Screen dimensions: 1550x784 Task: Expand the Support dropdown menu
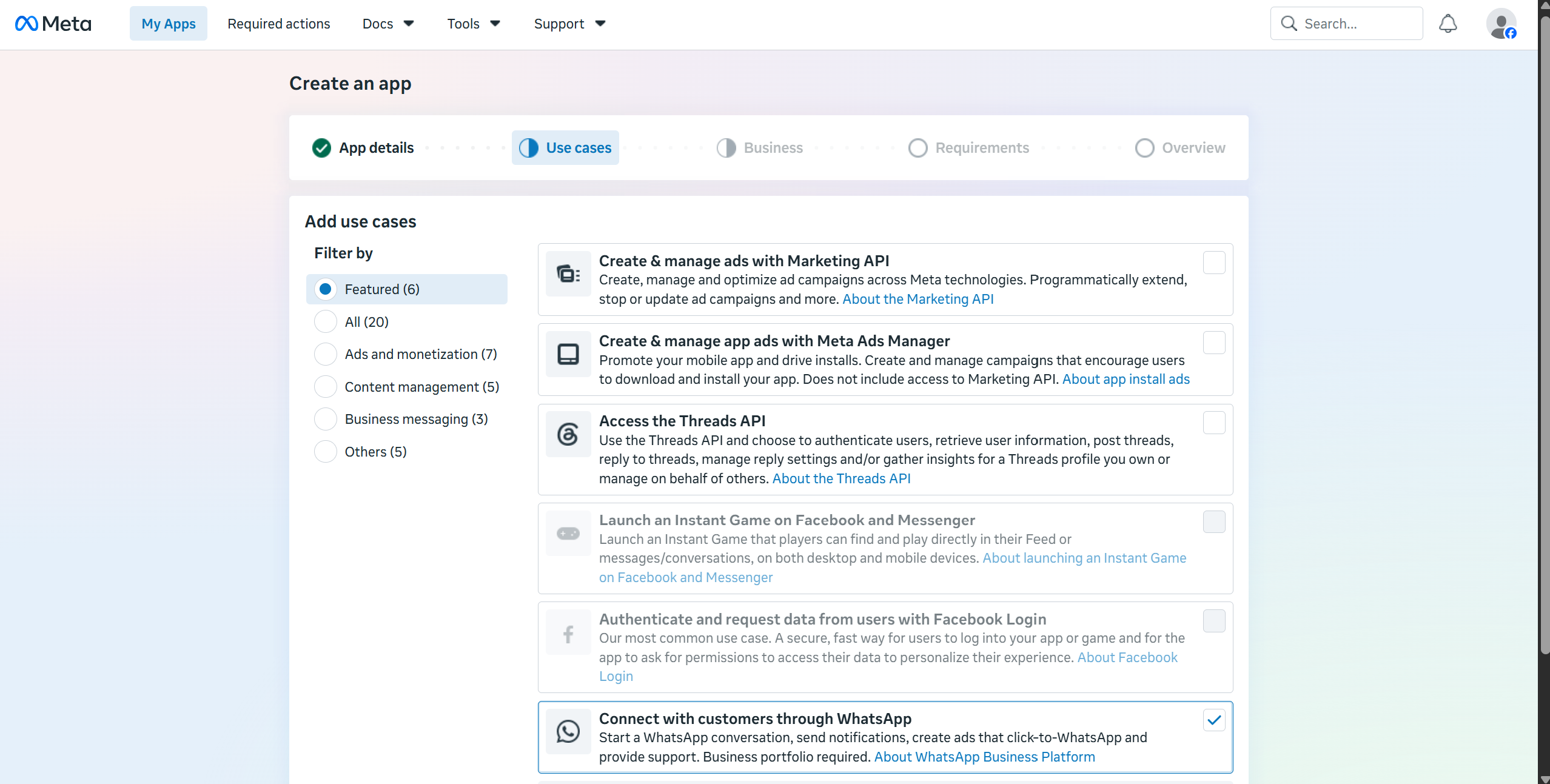pyautogui.click(x=569, y=24)
